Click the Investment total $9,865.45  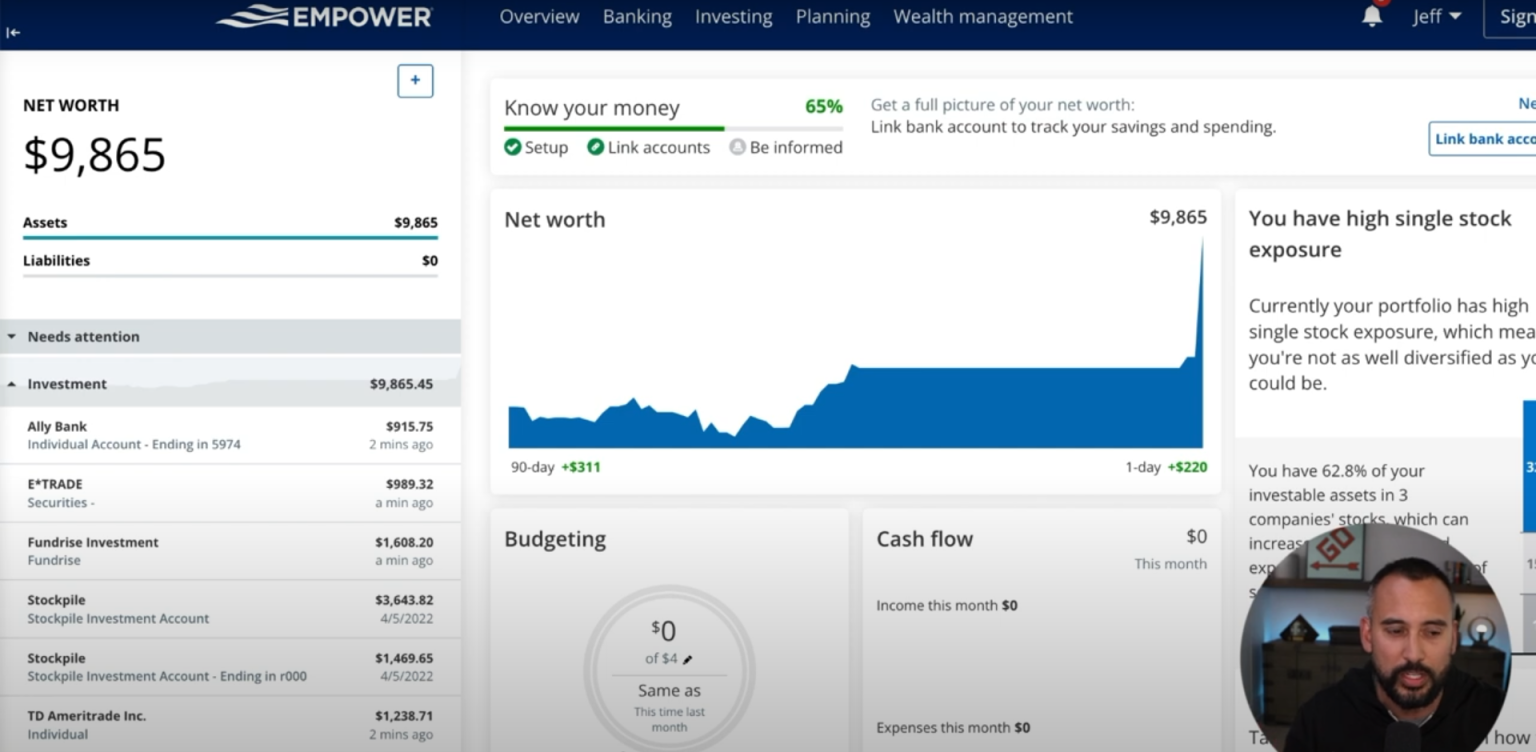point(401,384)
